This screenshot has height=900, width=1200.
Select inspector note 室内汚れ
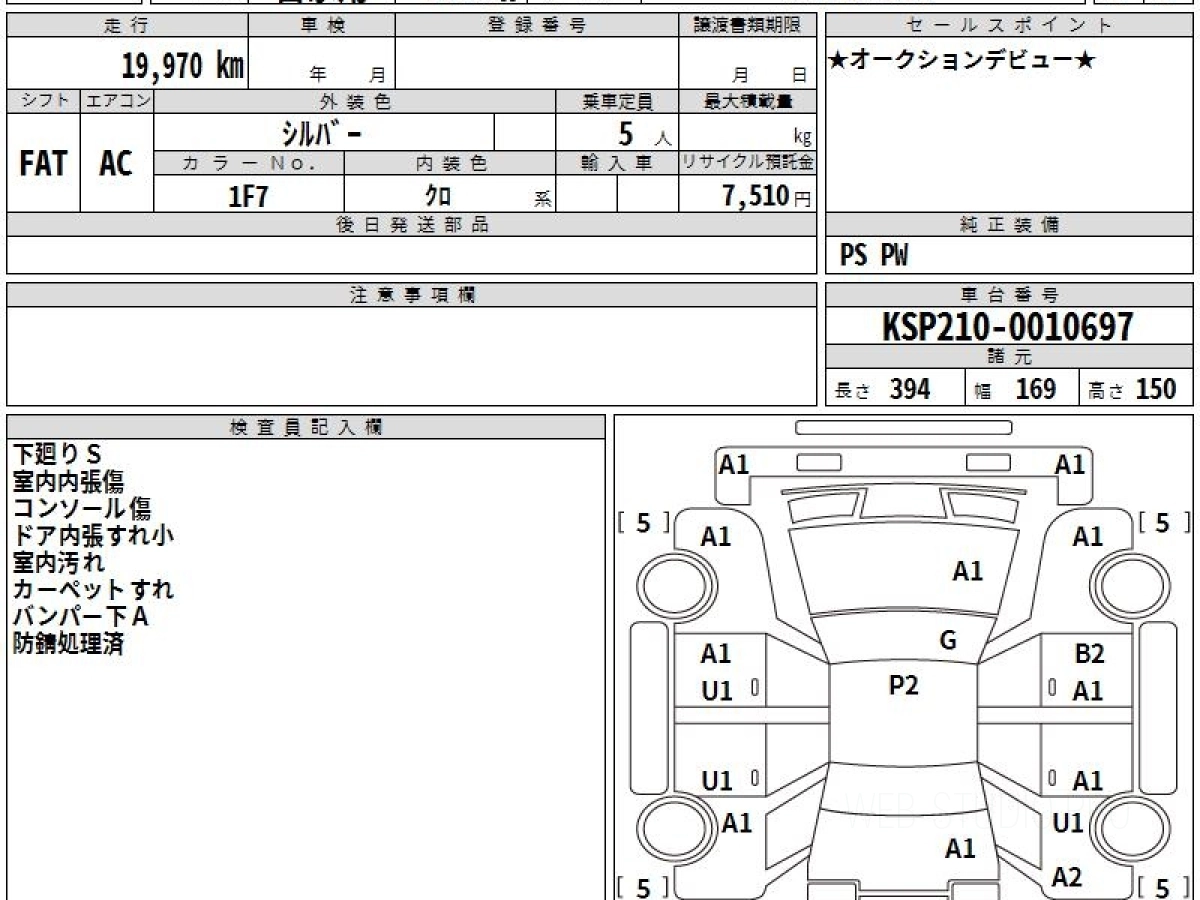(58, 563)
